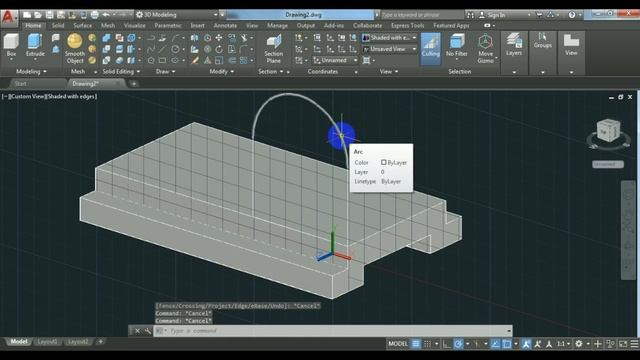Click the Type a command input field
The height and width of the screenshot is (360, 640).
333,331
